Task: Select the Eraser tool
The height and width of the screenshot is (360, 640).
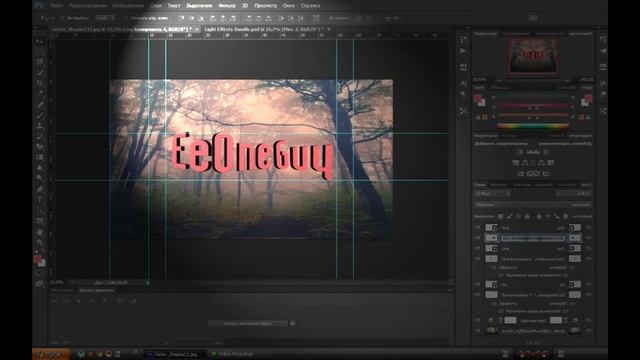Action: (40, 147)
